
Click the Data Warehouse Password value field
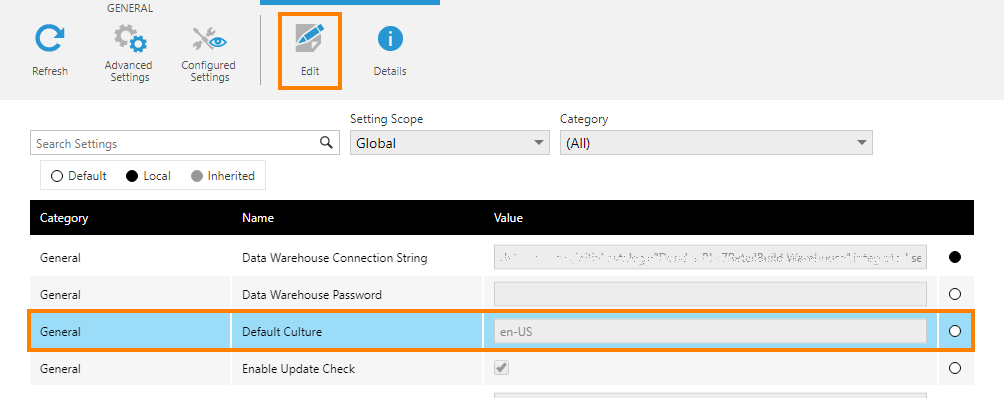[x=710, y=294]
